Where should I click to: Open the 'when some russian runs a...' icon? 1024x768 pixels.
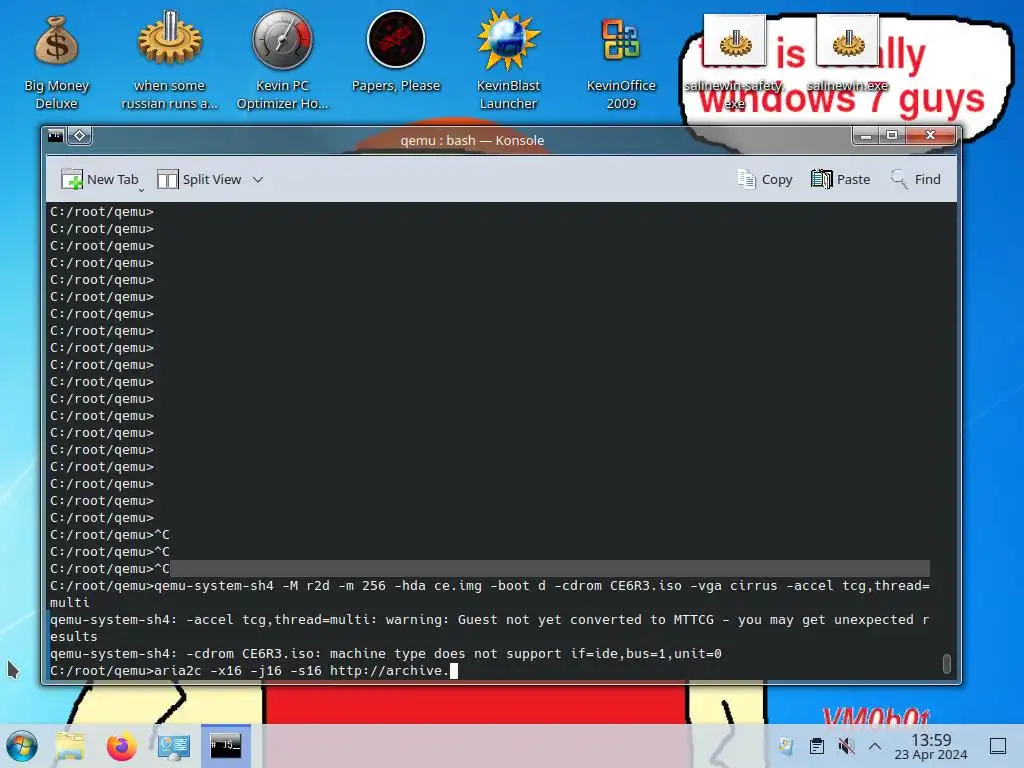click(x=169, y=62)
